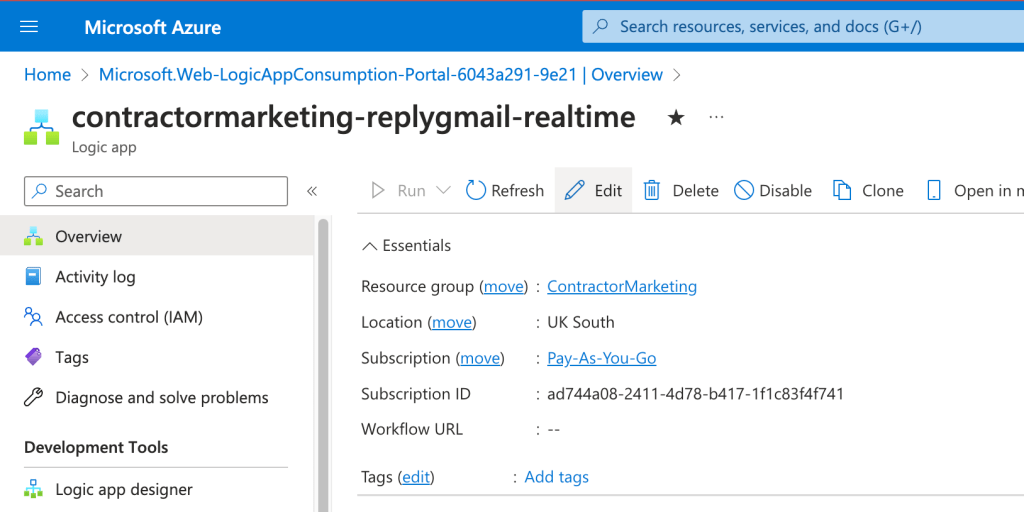This screenshot has width=1024, height=512.
Task: Click the Clone label in toolbar
Action: [x=883, y=191]
